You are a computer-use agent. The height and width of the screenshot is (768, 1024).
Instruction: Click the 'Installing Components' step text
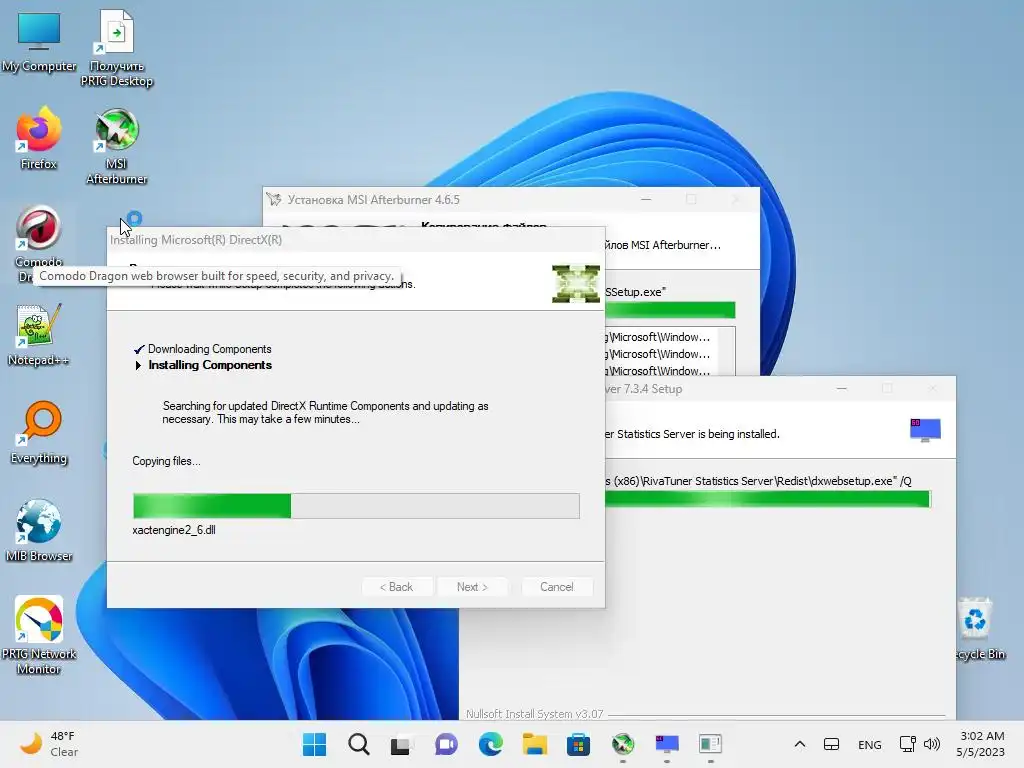pyautogui.click(x=210, y=365)
